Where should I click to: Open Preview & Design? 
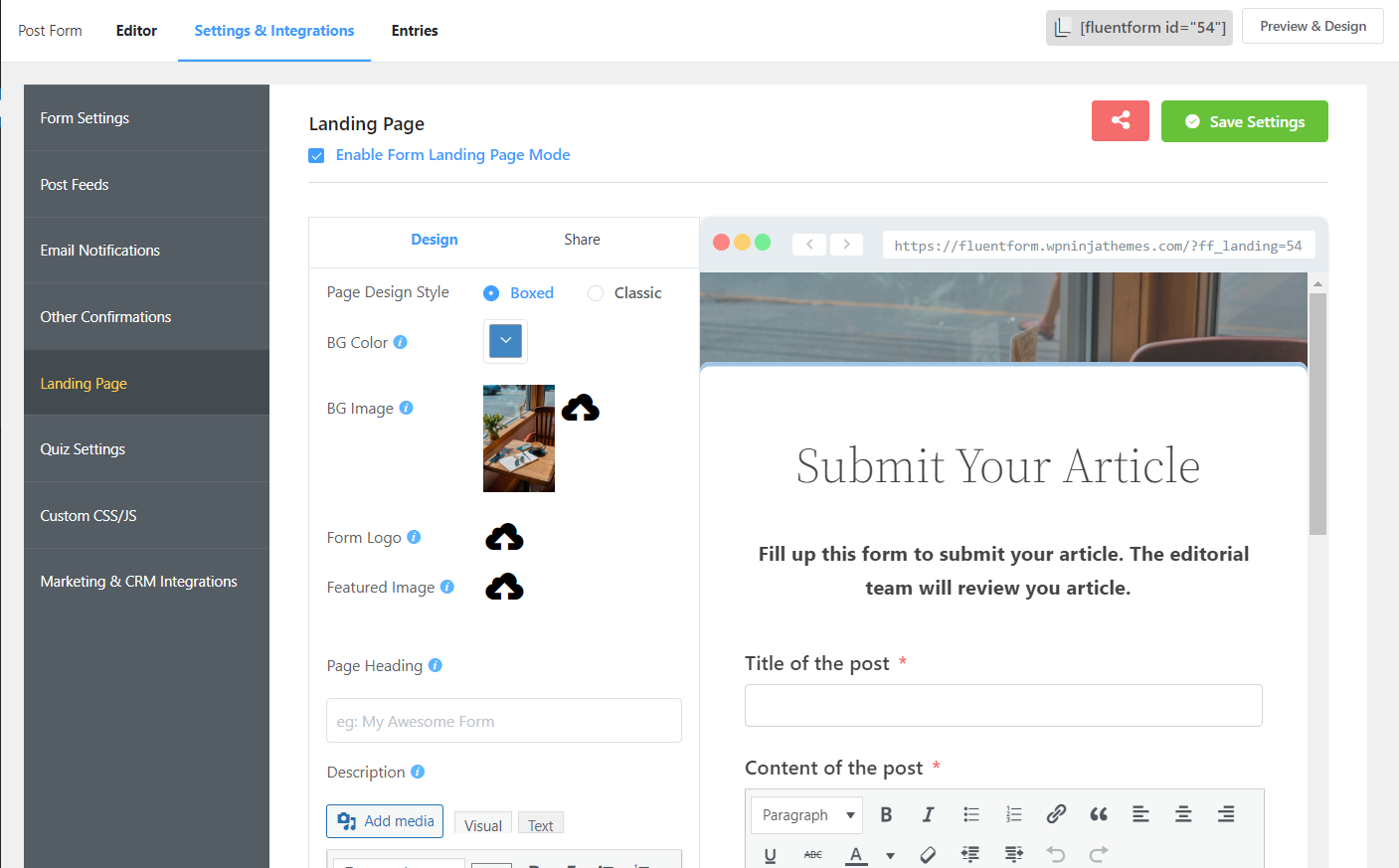click(1312, 26)
